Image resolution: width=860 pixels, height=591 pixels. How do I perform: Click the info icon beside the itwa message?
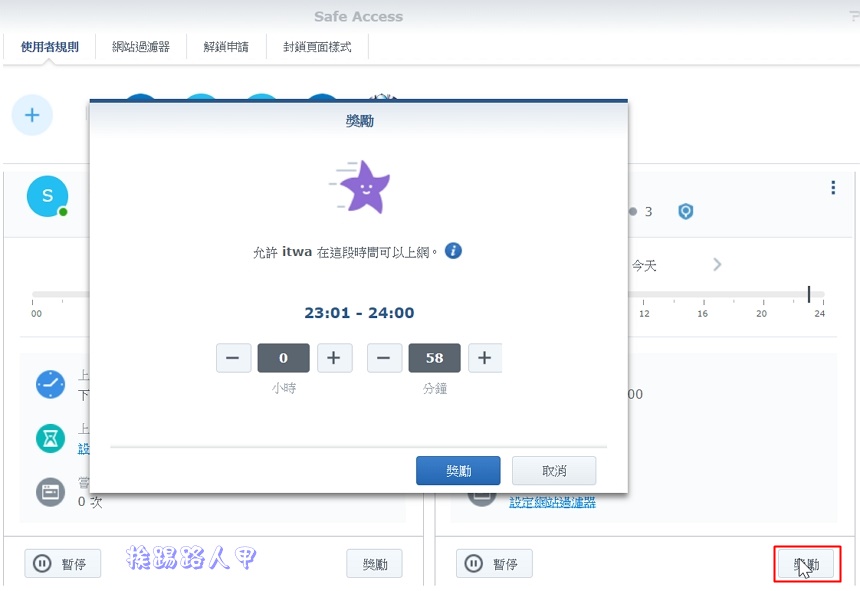pos(453,251)
